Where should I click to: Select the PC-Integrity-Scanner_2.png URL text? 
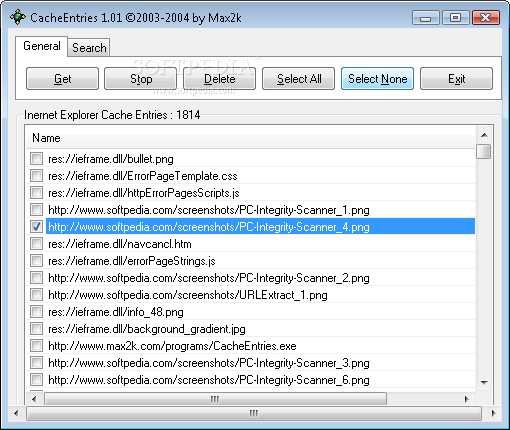point(209,278)
